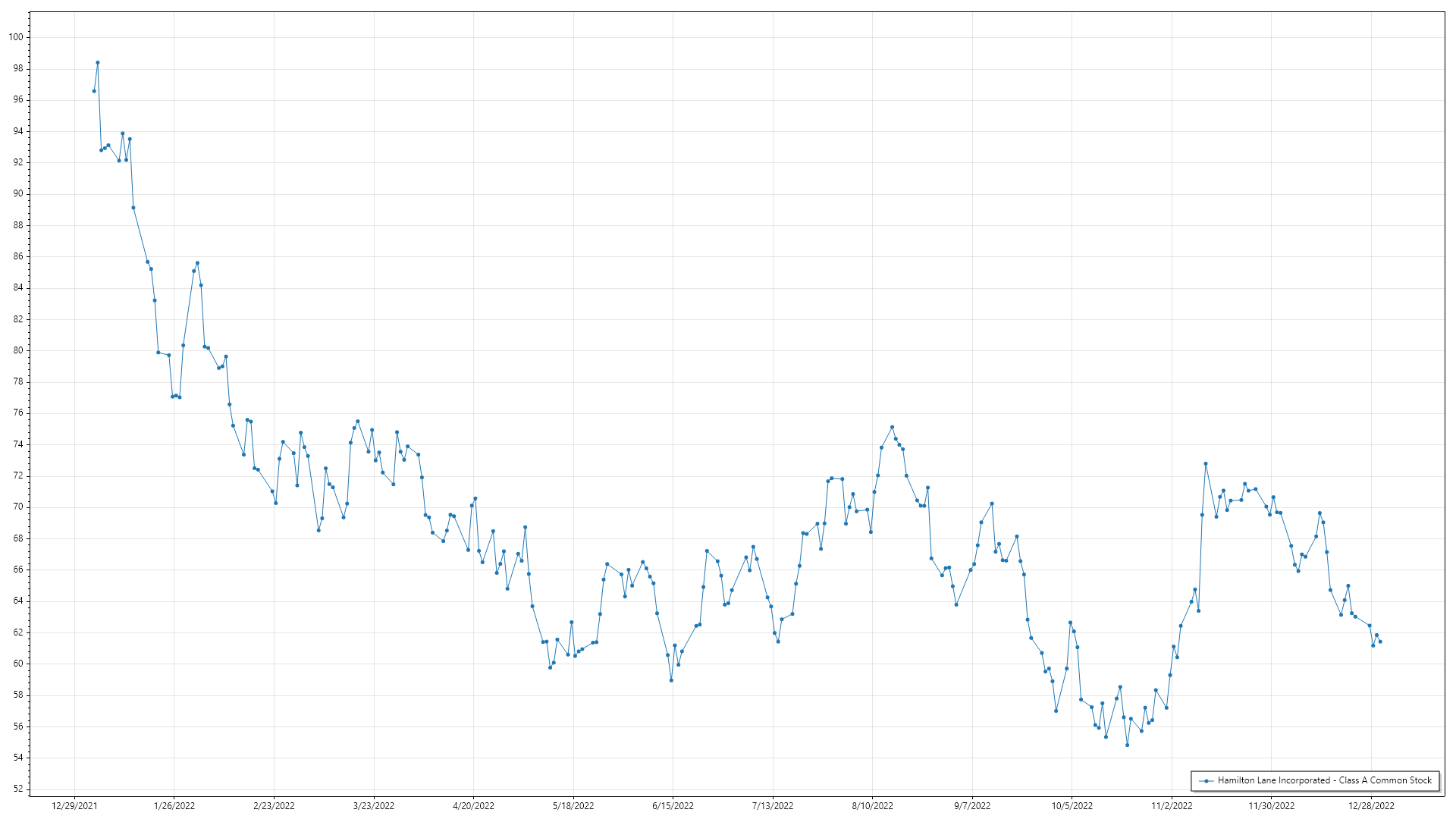Click the 8/10/2022 x-axis date label

[x=872, y=806]
